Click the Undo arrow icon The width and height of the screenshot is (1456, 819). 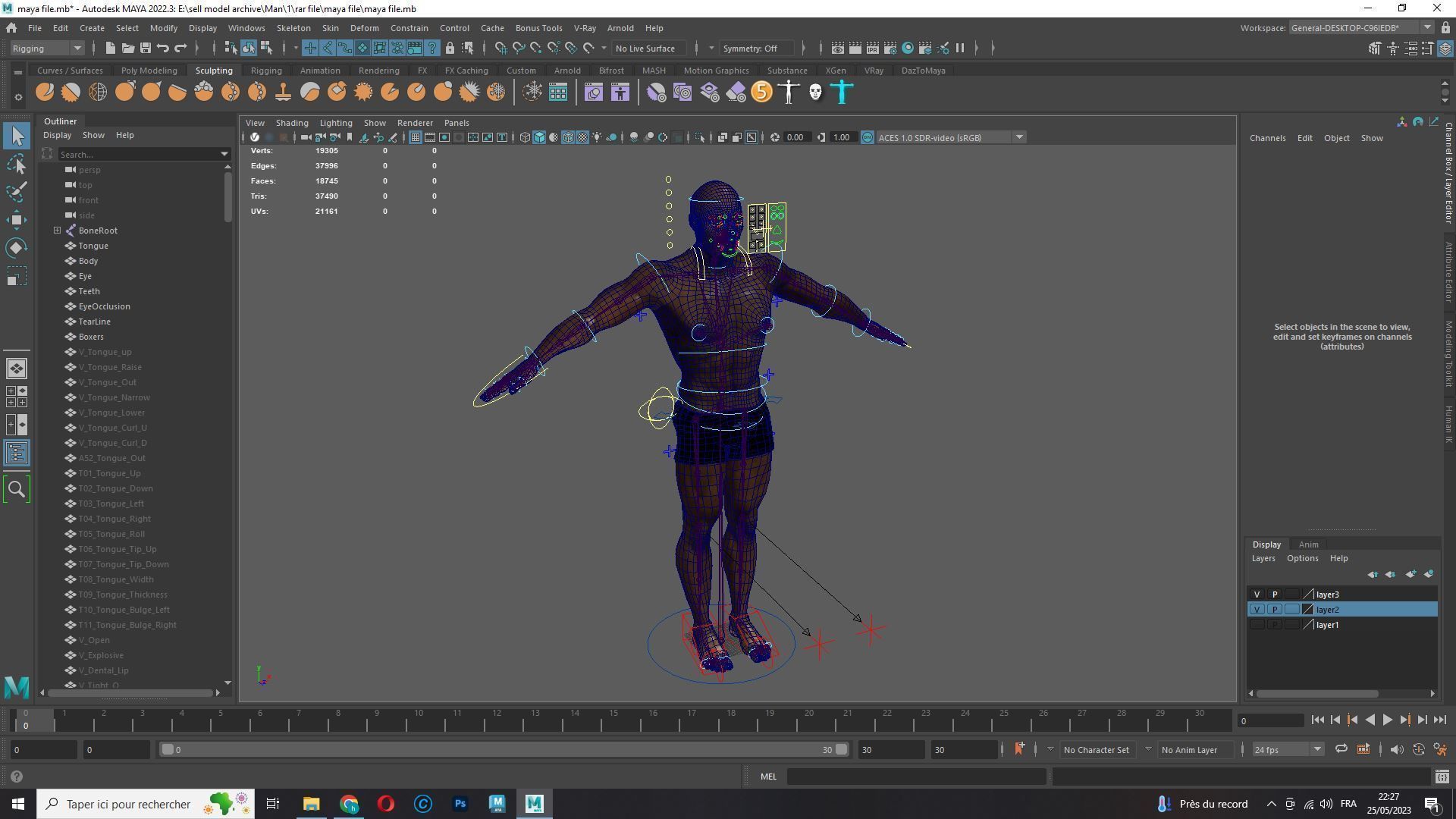click(x=162, y=48)
